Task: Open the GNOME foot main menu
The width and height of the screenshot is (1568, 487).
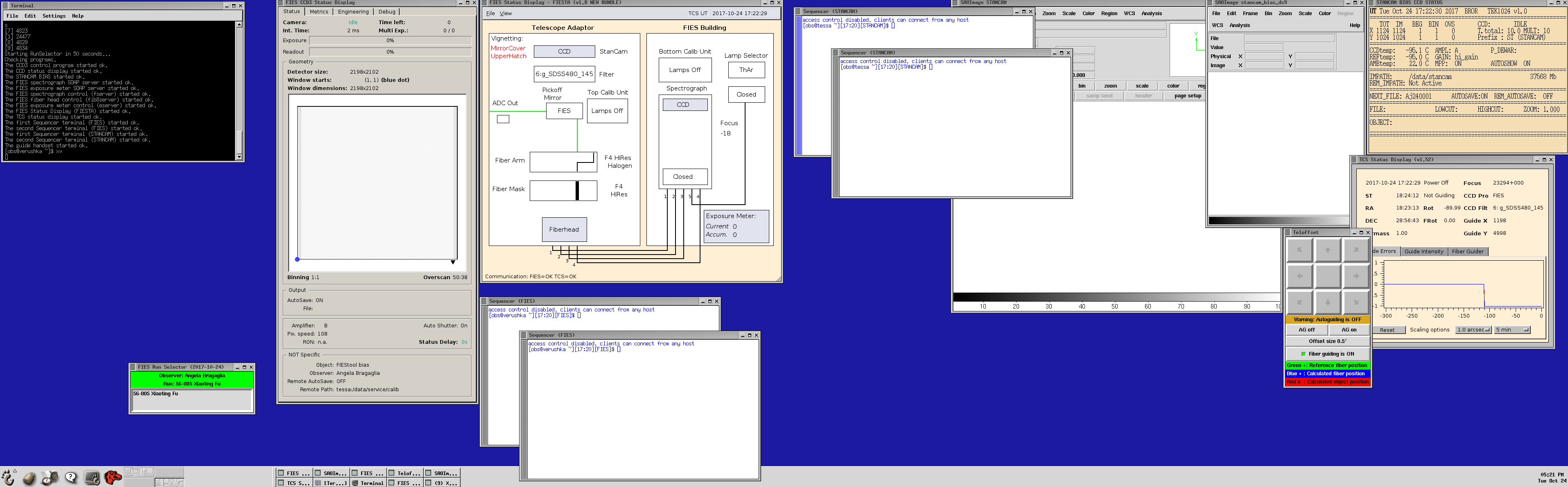Action: point(9,477)
